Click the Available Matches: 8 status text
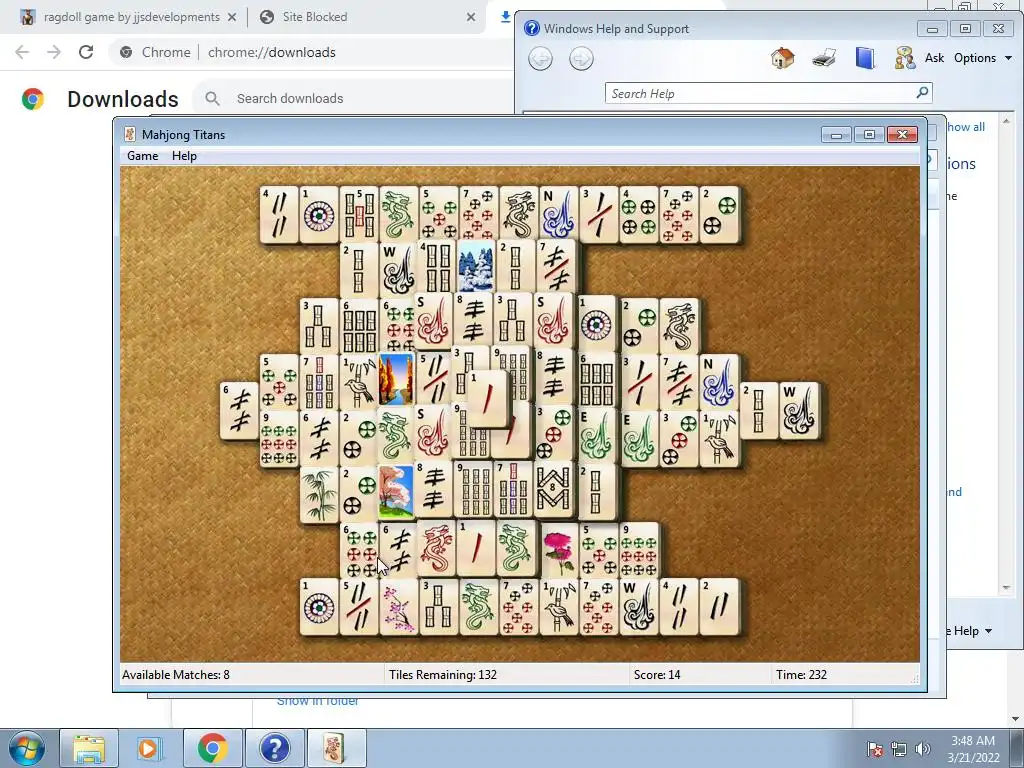Screen dimensions: 1024x768 coord(176,675)
